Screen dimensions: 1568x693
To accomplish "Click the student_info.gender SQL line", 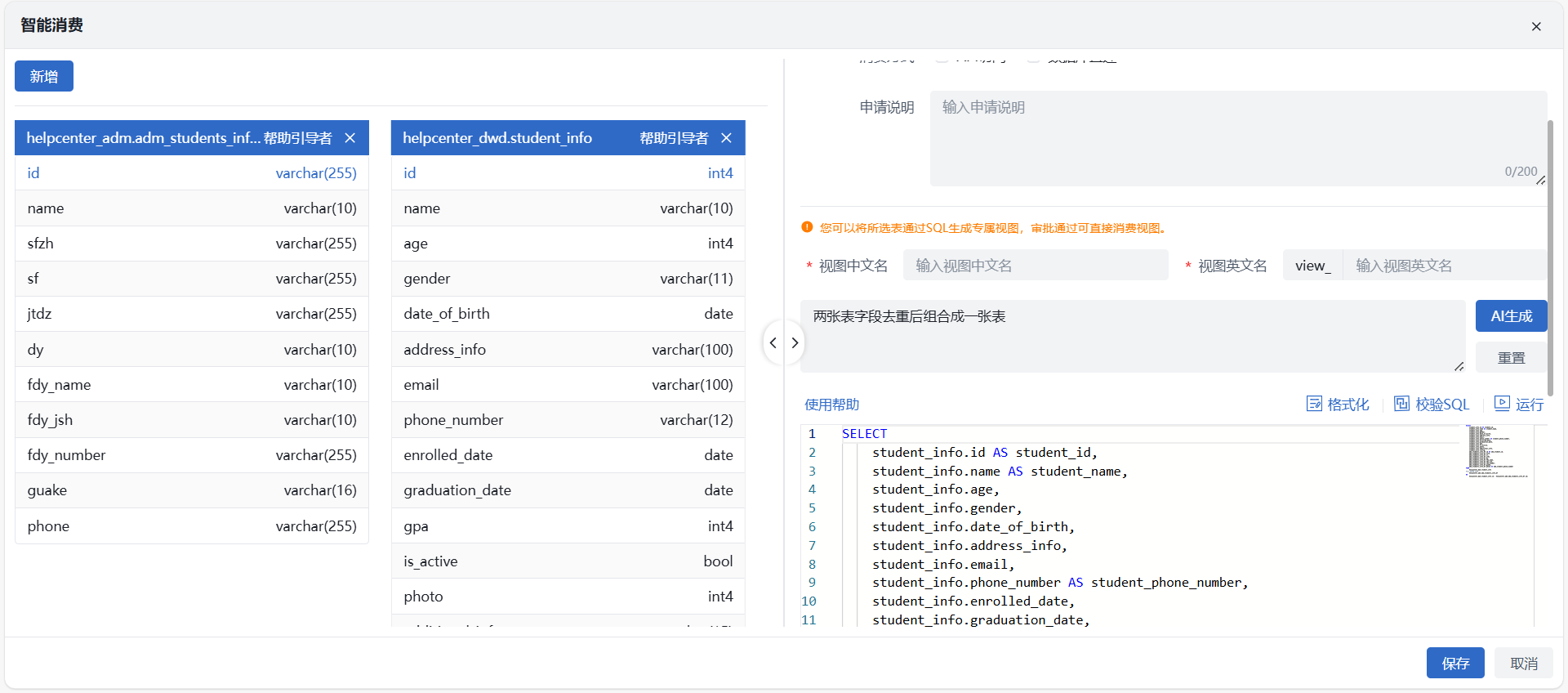I will (x=947, y=508).
